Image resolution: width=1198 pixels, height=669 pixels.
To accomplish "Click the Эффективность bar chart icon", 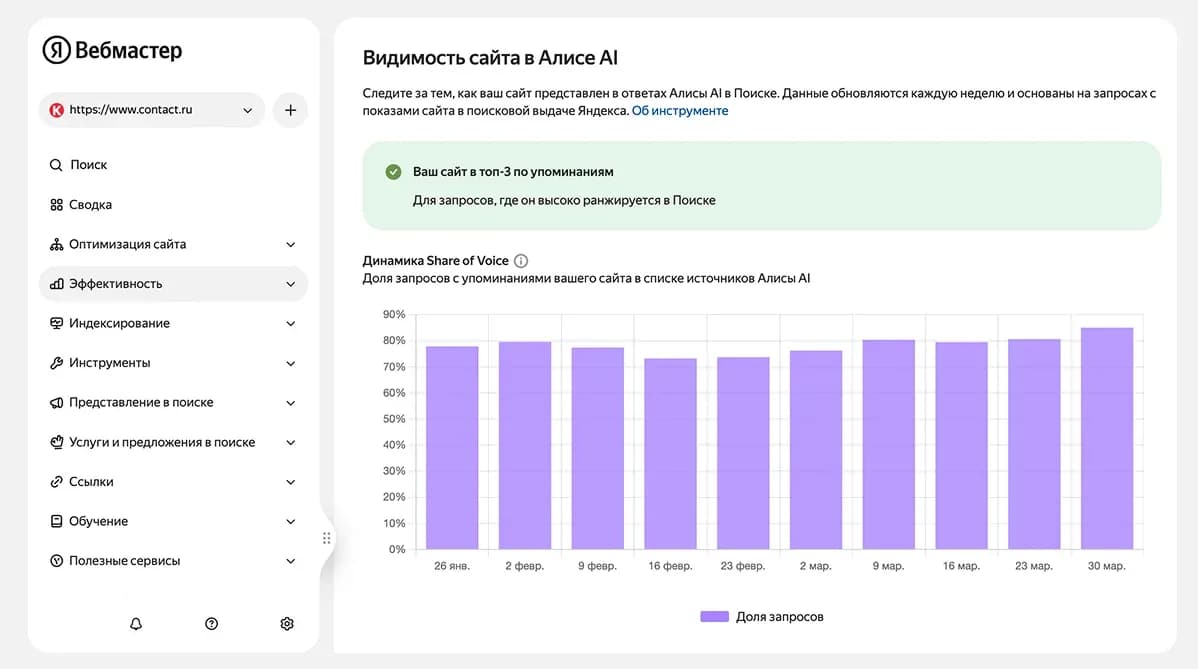I will tap(57, 284).
